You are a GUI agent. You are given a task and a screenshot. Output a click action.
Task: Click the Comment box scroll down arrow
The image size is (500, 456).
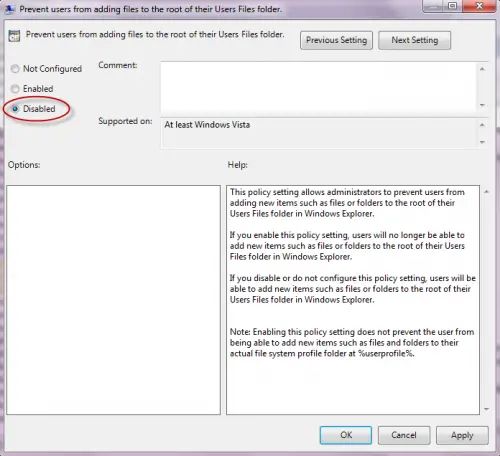click(x=482, y=105)
